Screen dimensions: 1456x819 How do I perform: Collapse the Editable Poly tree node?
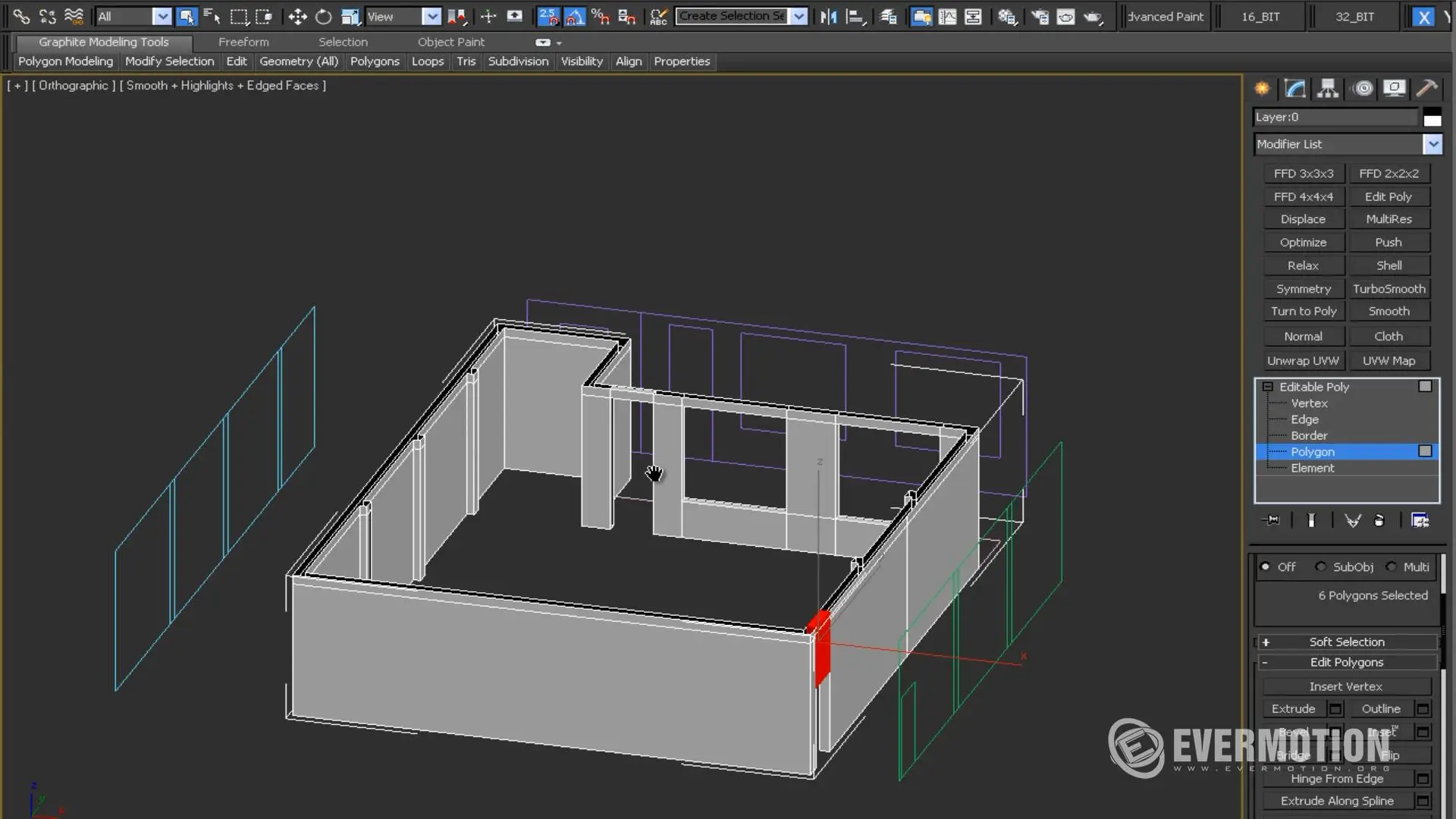pos(1267,387)
